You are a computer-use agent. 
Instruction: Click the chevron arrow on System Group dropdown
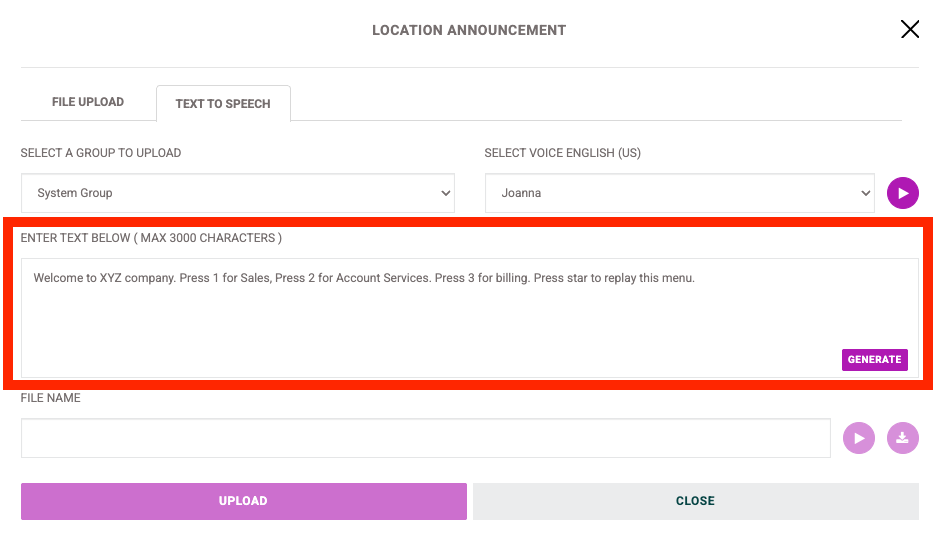pyautogui.click(x=445, y=193)
